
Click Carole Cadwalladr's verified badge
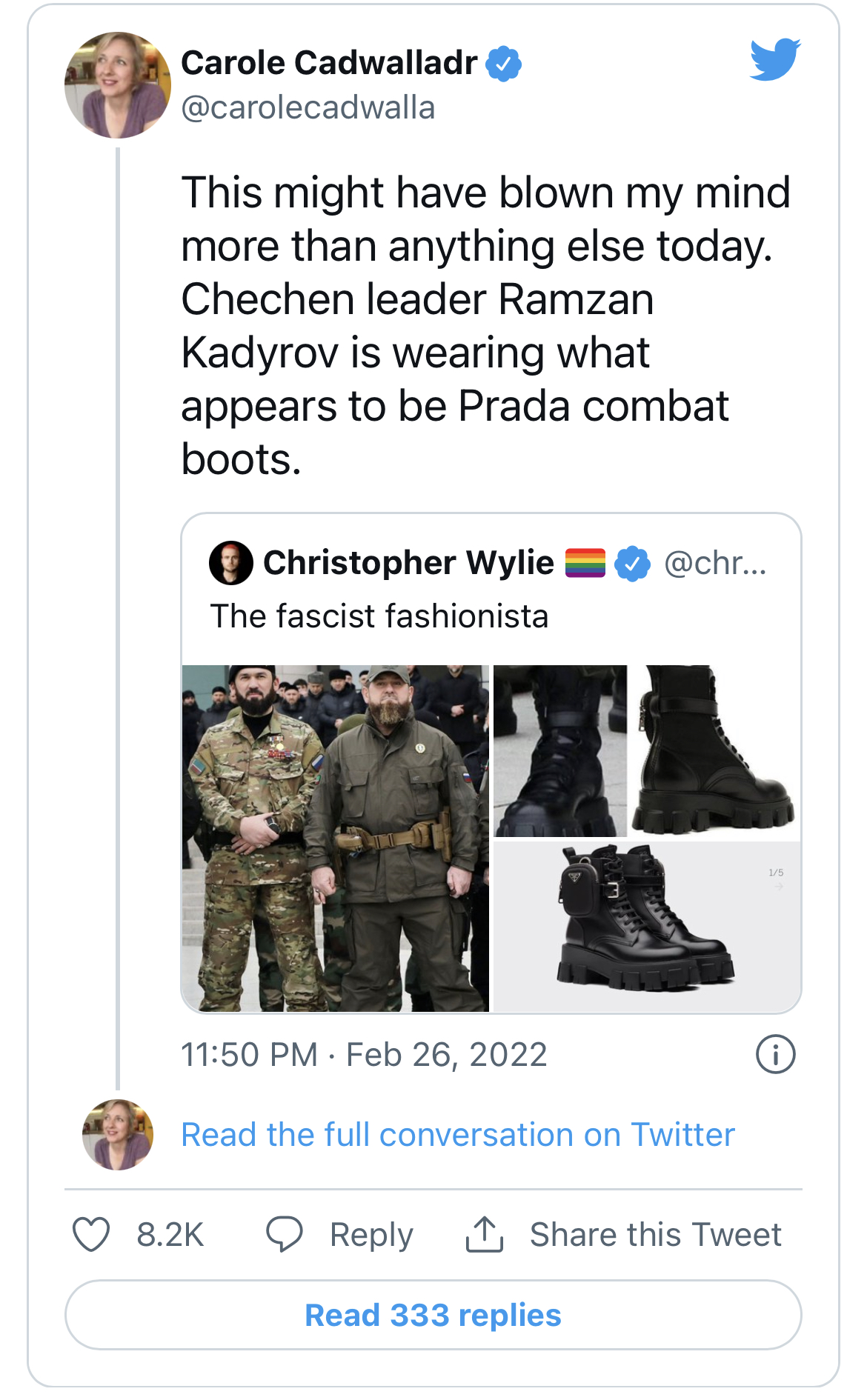coord(504,64)
